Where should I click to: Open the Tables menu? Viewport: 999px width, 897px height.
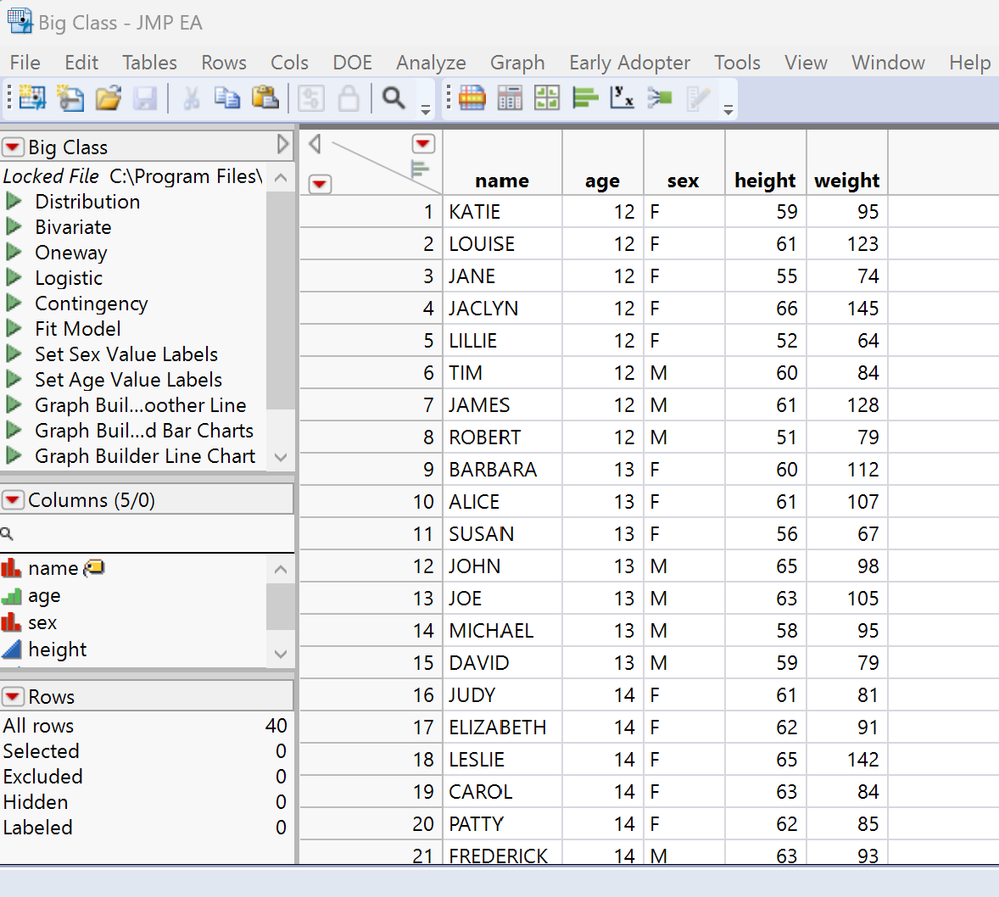click(x=150, y=62)
